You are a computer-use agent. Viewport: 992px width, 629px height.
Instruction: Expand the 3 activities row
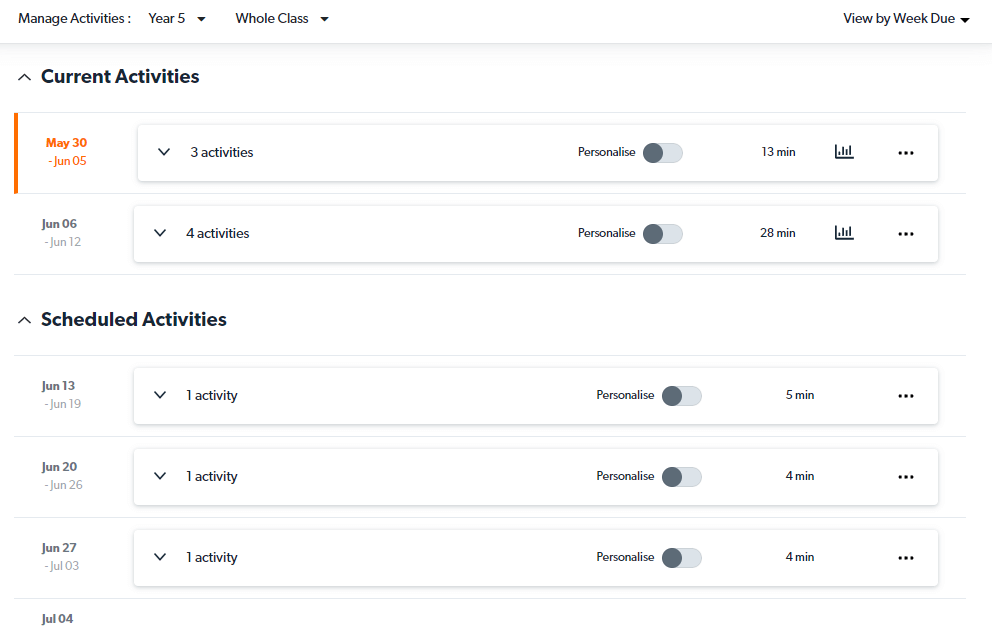[x=164, y=152]
